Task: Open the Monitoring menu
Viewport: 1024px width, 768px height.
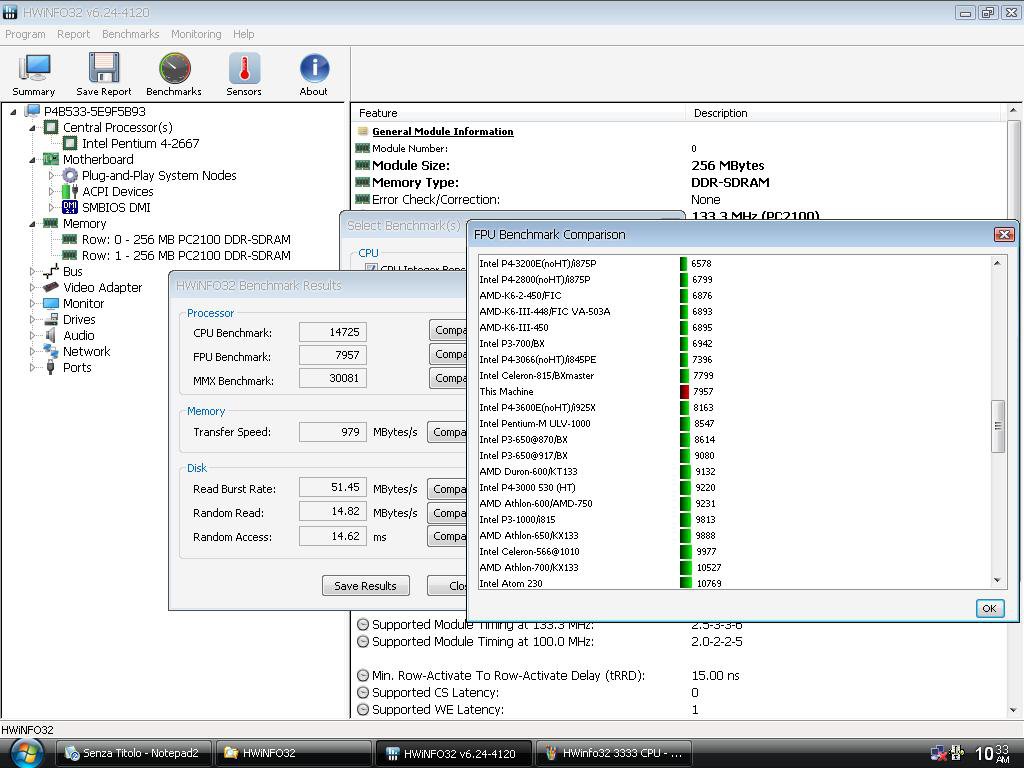Action: click(196, 34)
